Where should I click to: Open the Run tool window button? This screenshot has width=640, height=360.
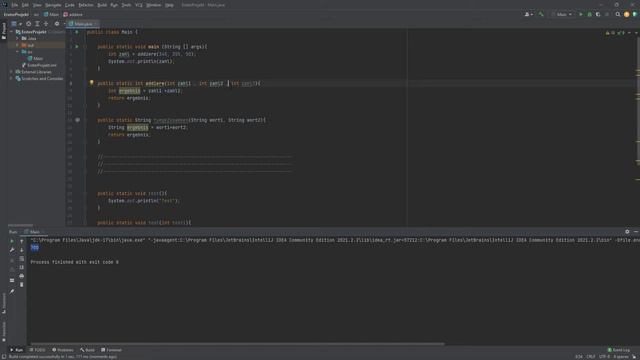pos(16,350)
